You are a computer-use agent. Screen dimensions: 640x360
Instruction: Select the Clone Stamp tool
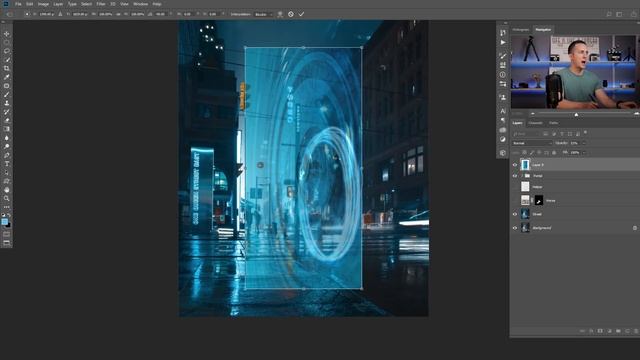point(7,103)
